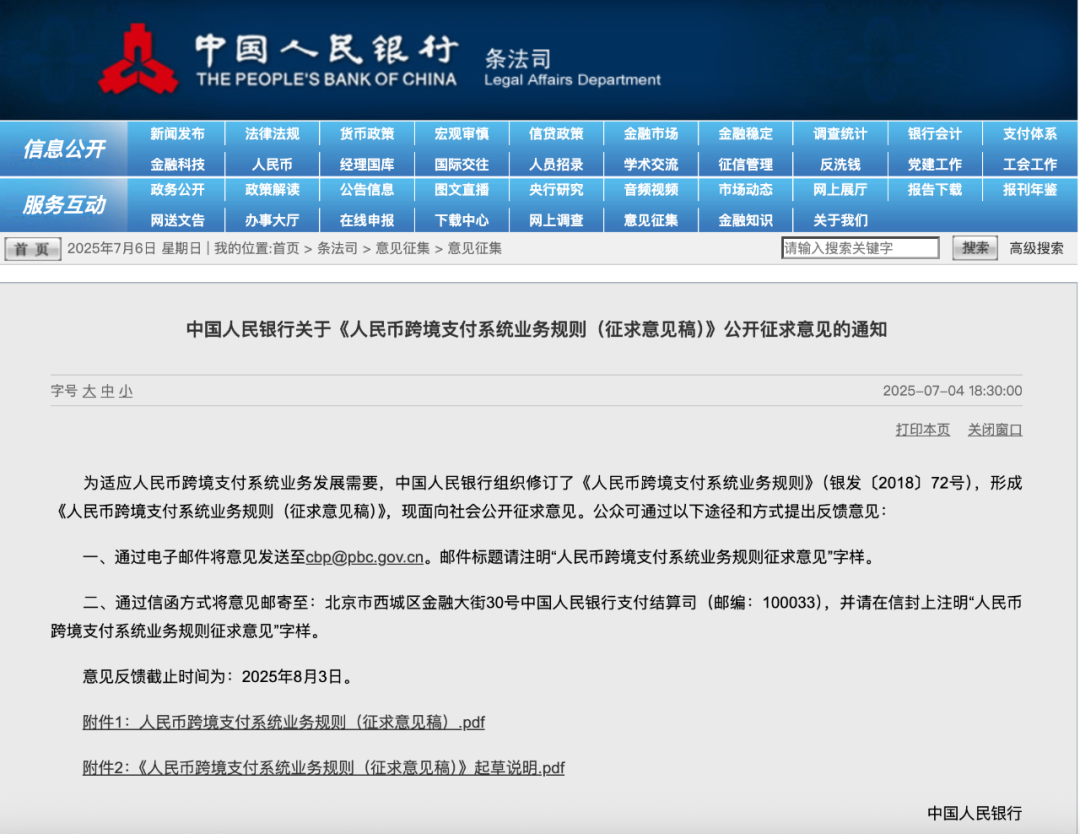Viewport: 1080px width, 834px height.
Task: Set font size to 中
Action: click(x=107, y=391)
